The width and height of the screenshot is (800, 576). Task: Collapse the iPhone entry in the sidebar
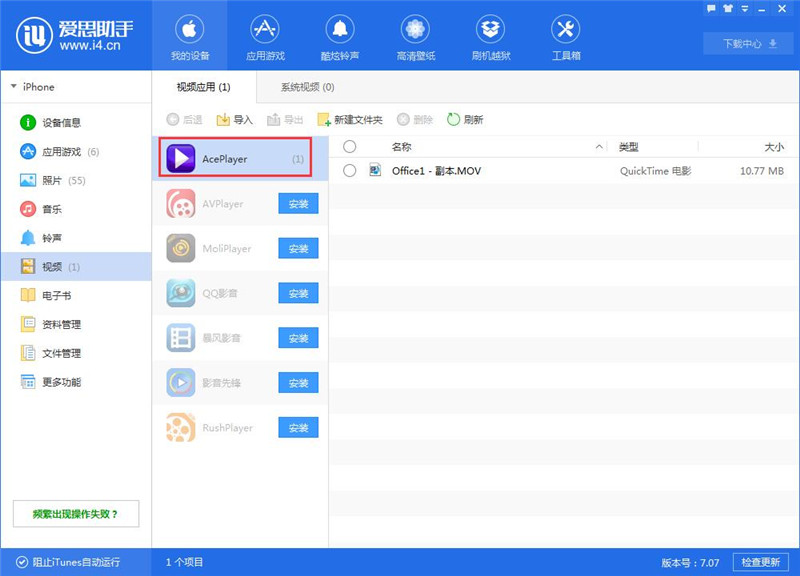(x=16, y=87)
